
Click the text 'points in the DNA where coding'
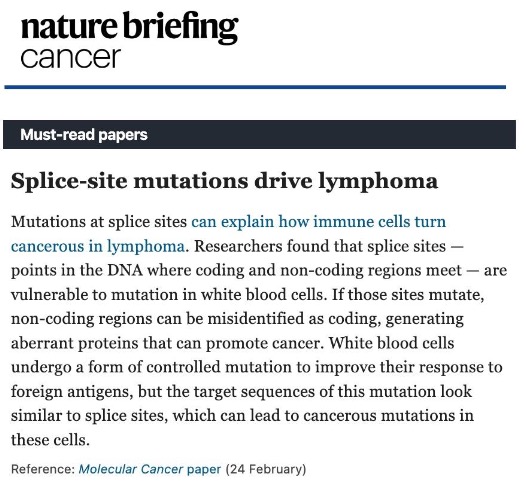click(127, 270)
